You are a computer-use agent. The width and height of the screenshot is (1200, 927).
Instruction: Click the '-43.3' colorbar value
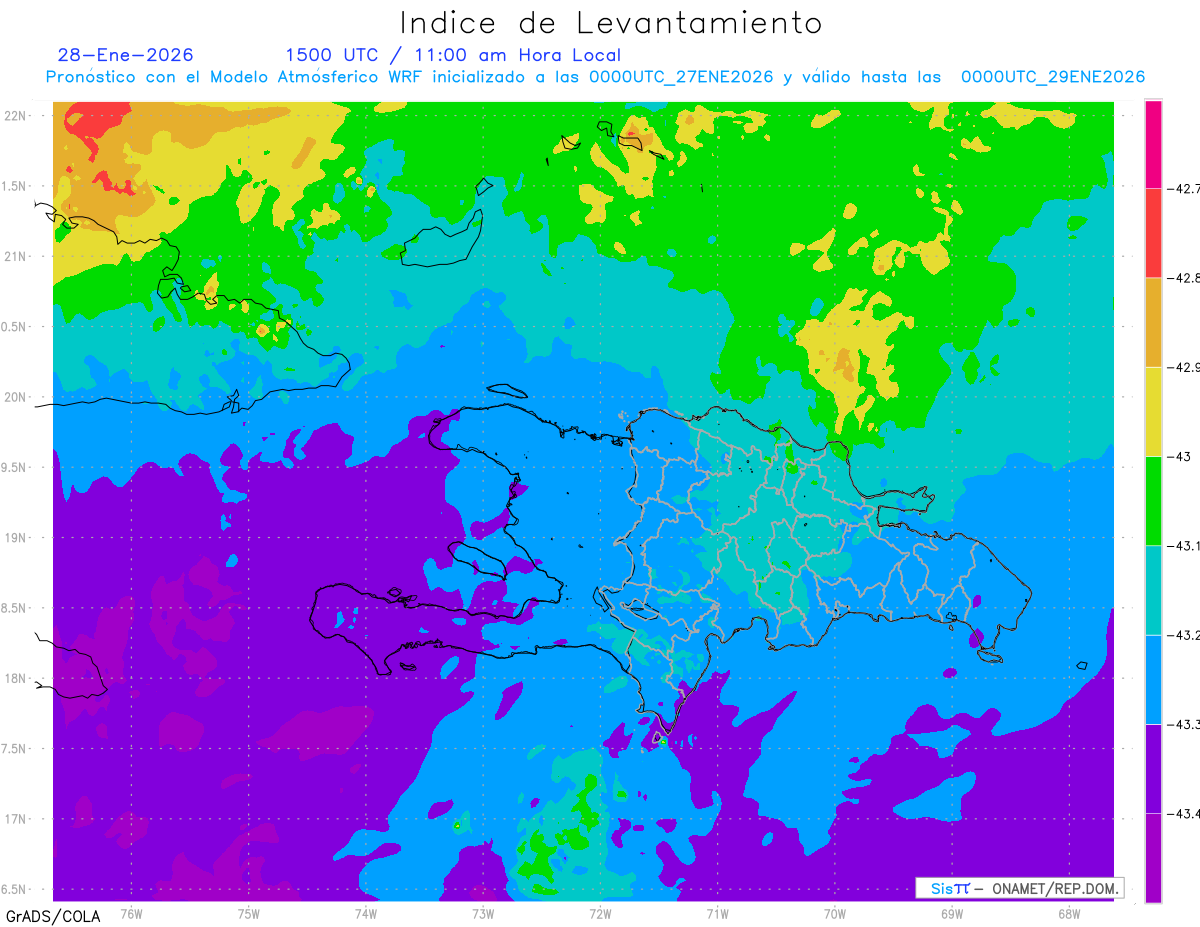coord(1186,724)
